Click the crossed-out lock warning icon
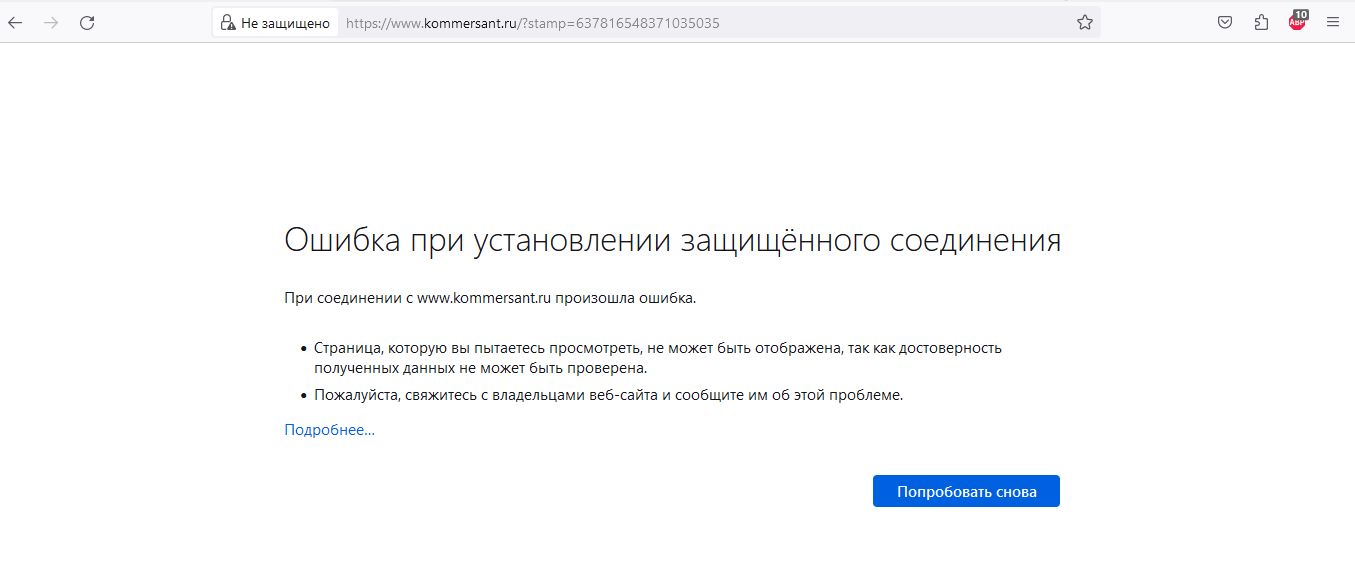1355x570 pixels. point(227,22)
